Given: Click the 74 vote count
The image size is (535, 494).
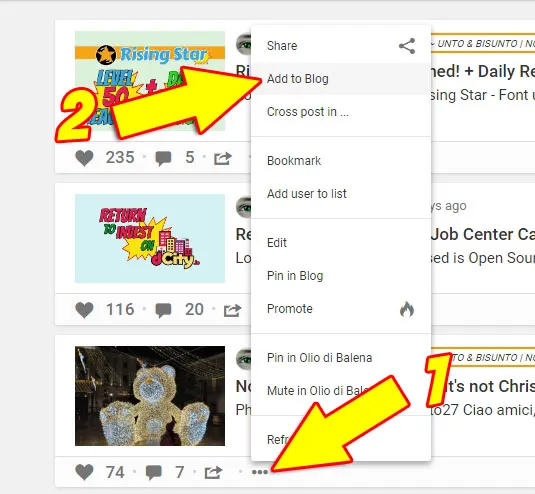Looking at the screenshot, I should [115, 472].
